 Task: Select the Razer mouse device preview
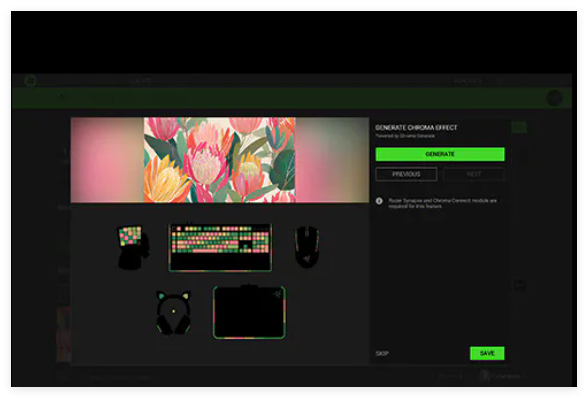307,247
